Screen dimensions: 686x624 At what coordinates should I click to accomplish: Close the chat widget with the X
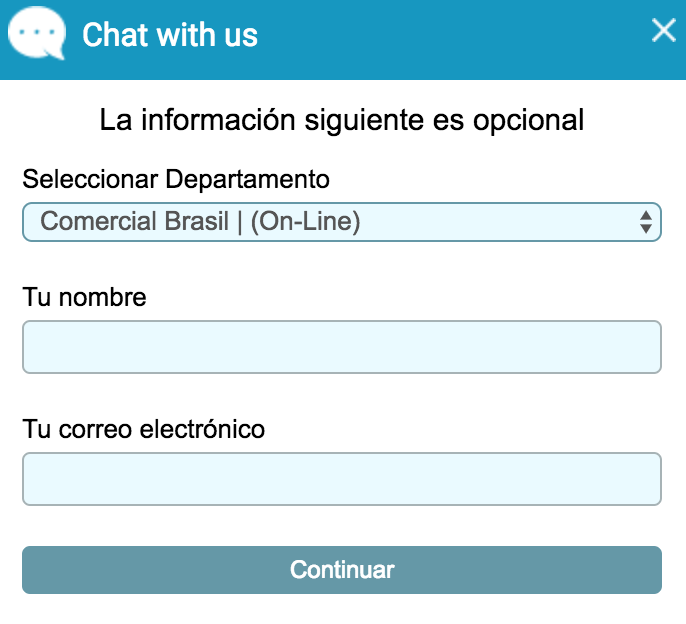663,30
